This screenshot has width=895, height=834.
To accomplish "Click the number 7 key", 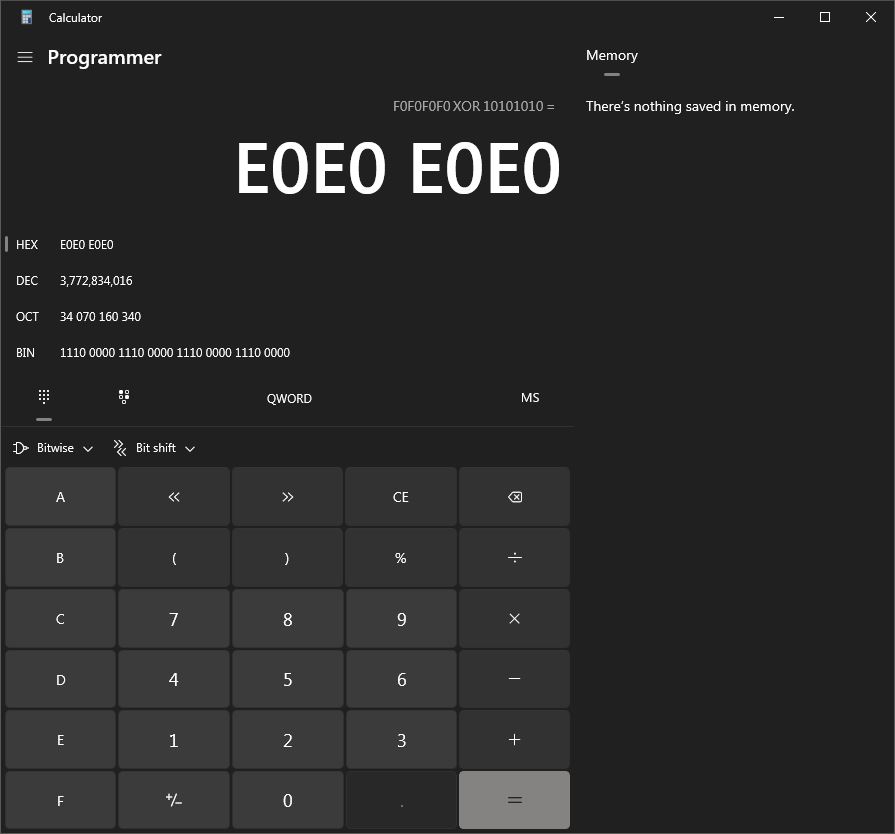I will coord(174,618).
